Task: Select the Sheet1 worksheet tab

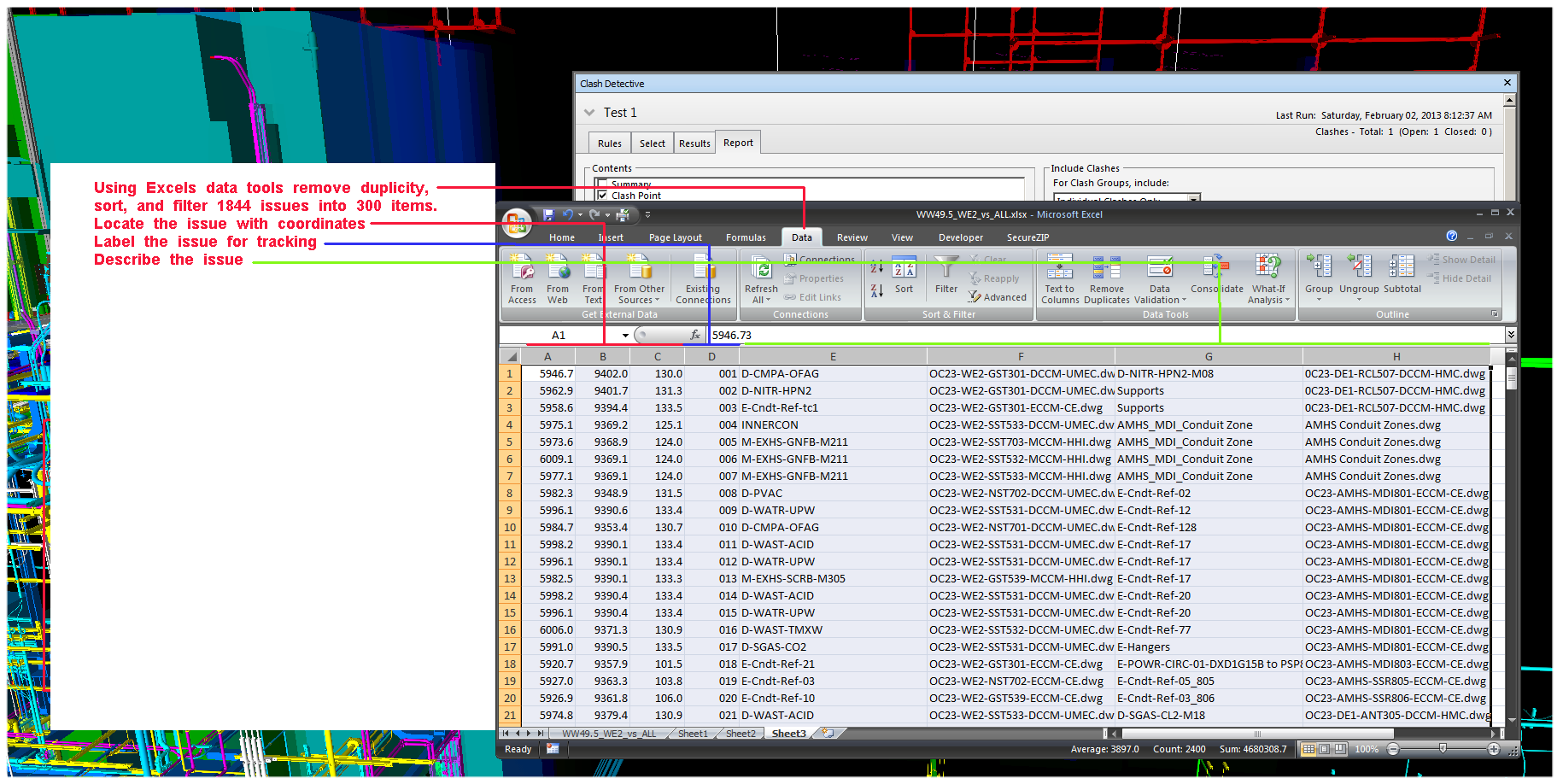Action: pyautogui.click(x=693, y=734)
